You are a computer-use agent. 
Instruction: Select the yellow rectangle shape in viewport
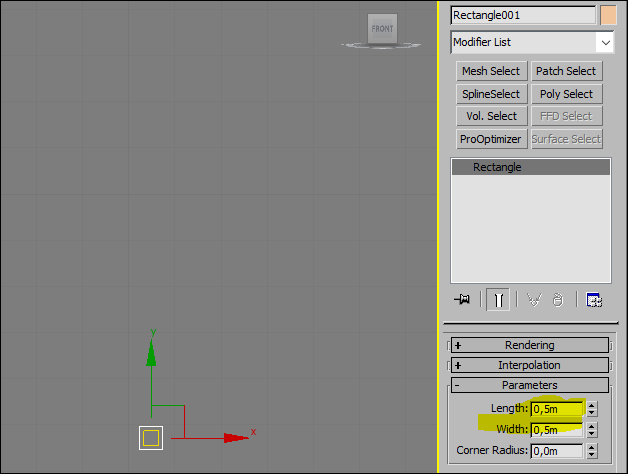tap(151, 438)
